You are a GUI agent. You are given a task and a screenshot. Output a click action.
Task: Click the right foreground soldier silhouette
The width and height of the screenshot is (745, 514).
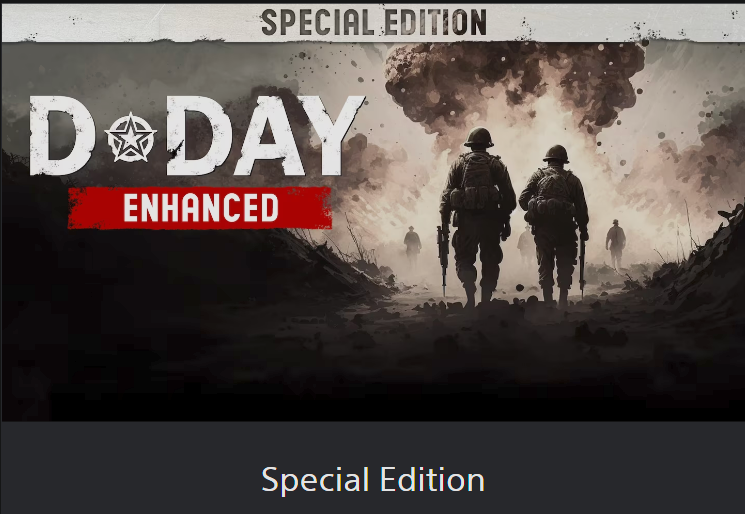[555, 224]
